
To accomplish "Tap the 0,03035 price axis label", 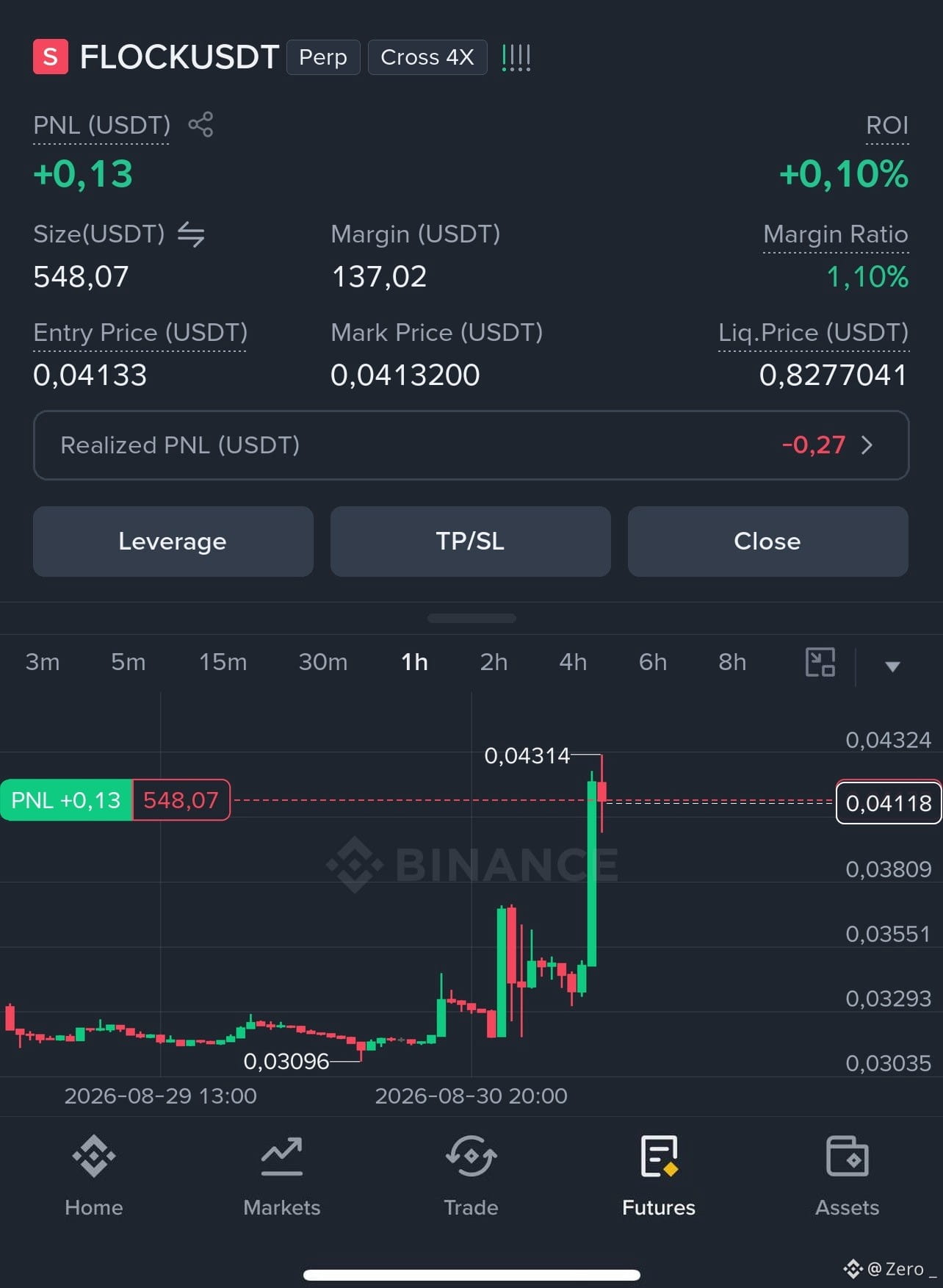I will tap(889, 1063).
